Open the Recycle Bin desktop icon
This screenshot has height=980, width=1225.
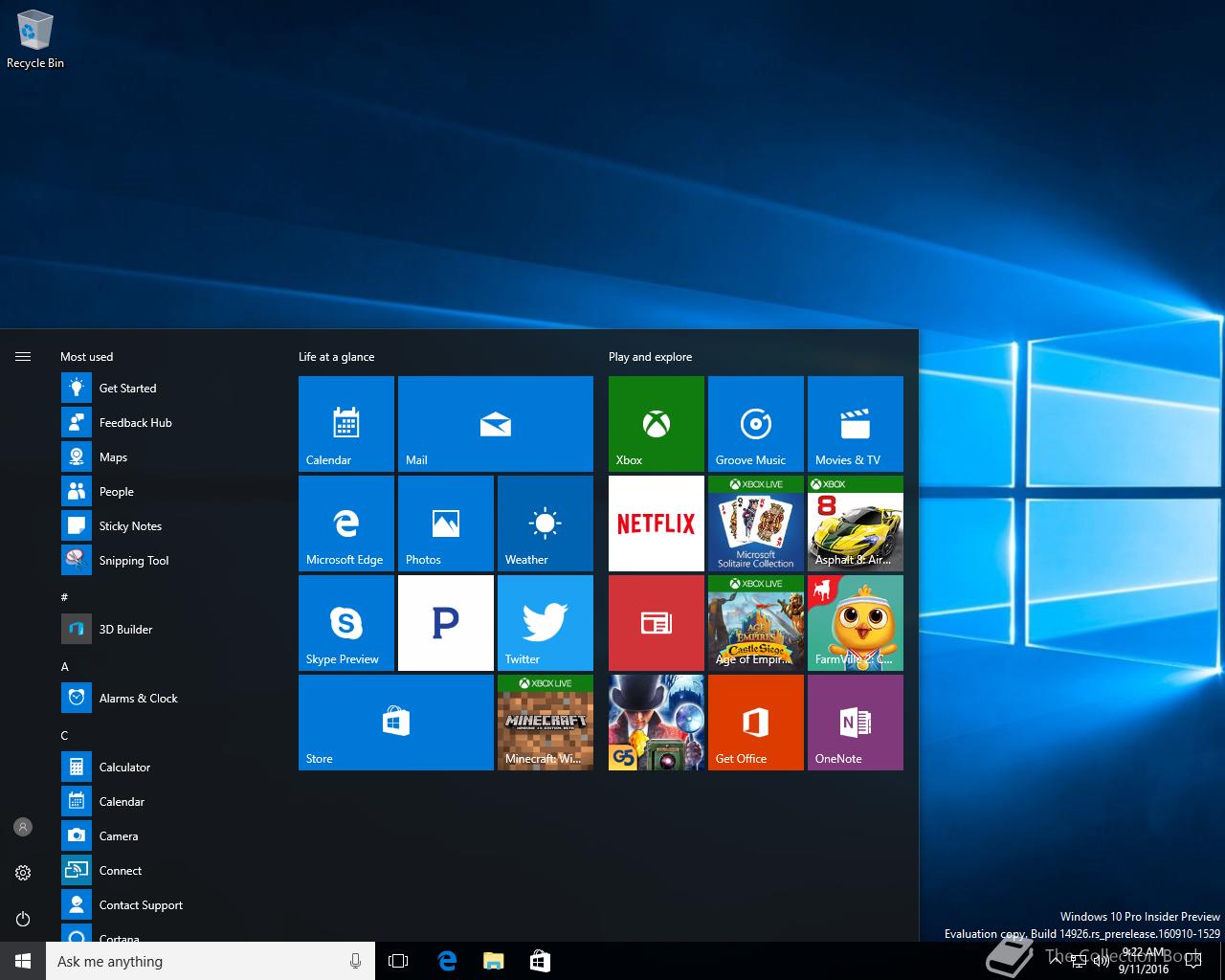(x=35, y=40)
